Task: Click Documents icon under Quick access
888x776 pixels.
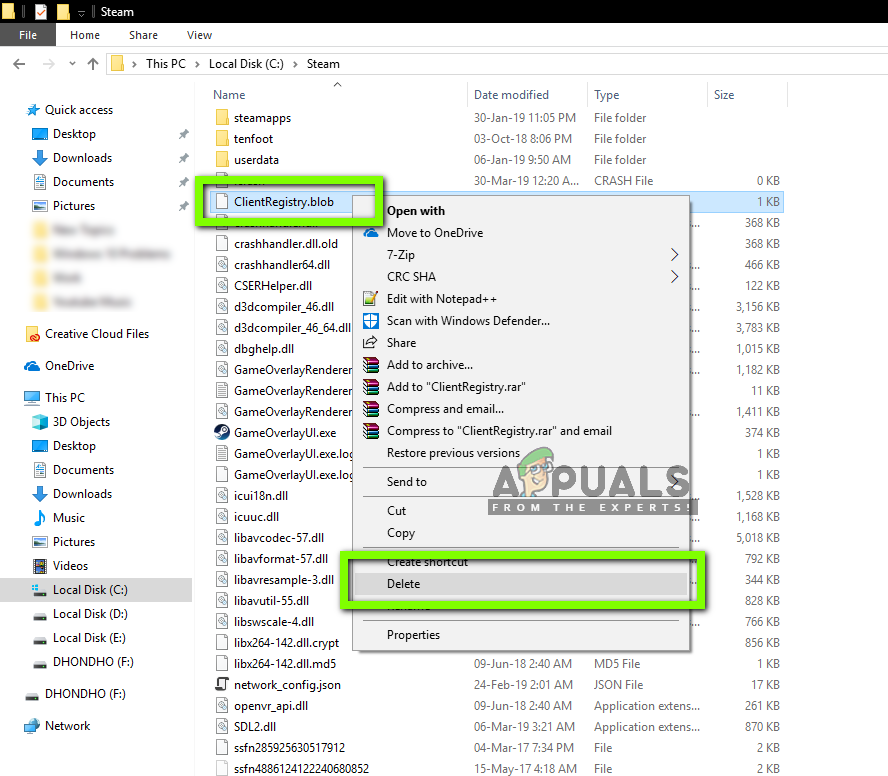Action: pyautogui.click(x=40, y=182)
